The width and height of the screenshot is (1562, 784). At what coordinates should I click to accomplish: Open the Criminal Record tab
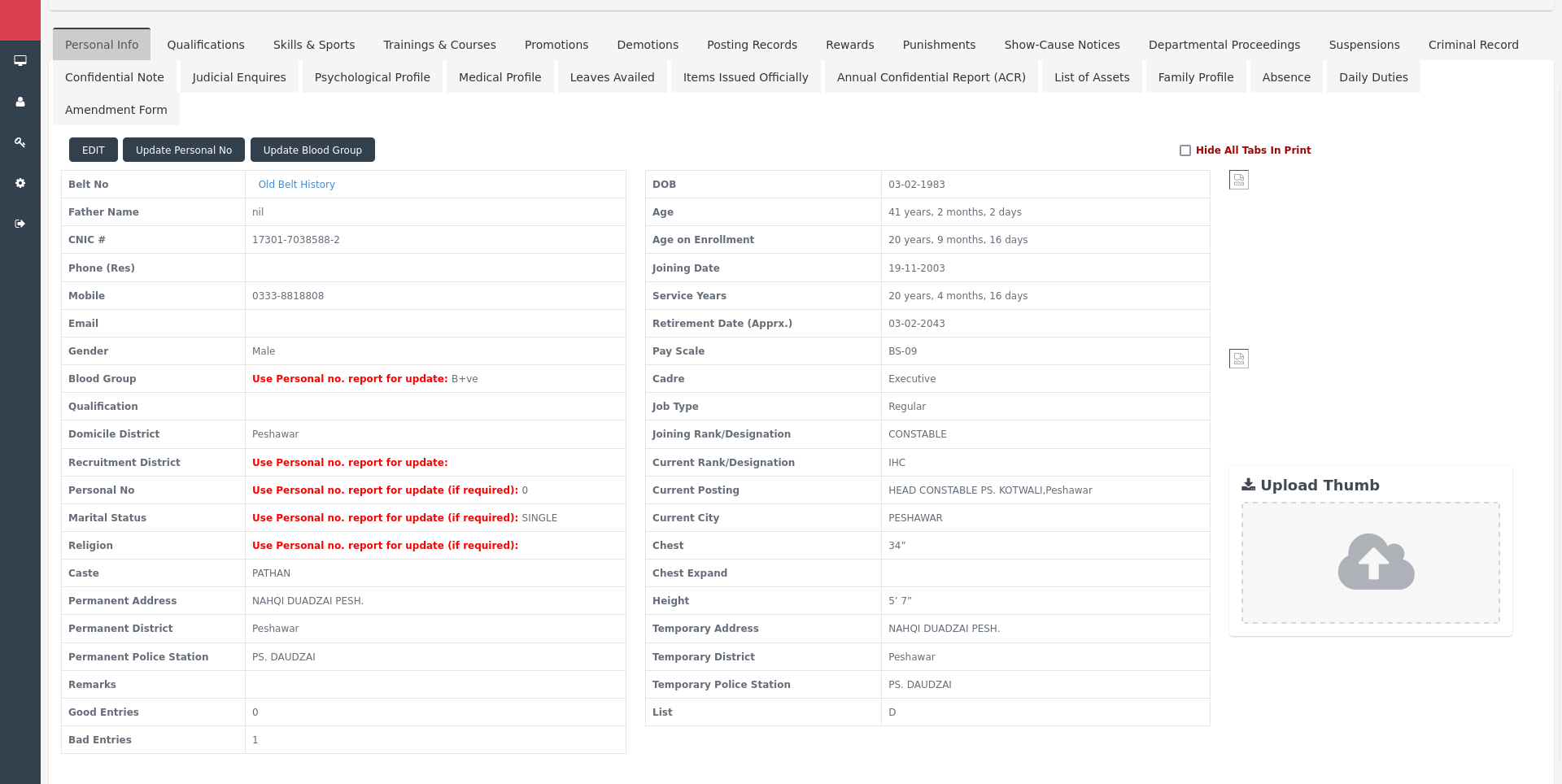click(x=1473, y=45)
